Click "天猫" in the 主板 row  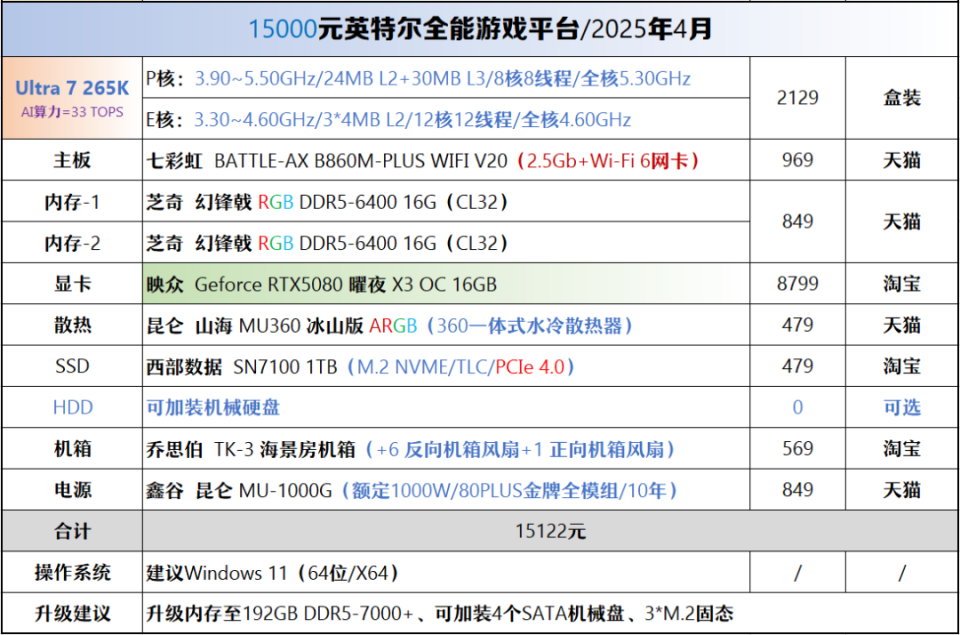tap(902, 160)
